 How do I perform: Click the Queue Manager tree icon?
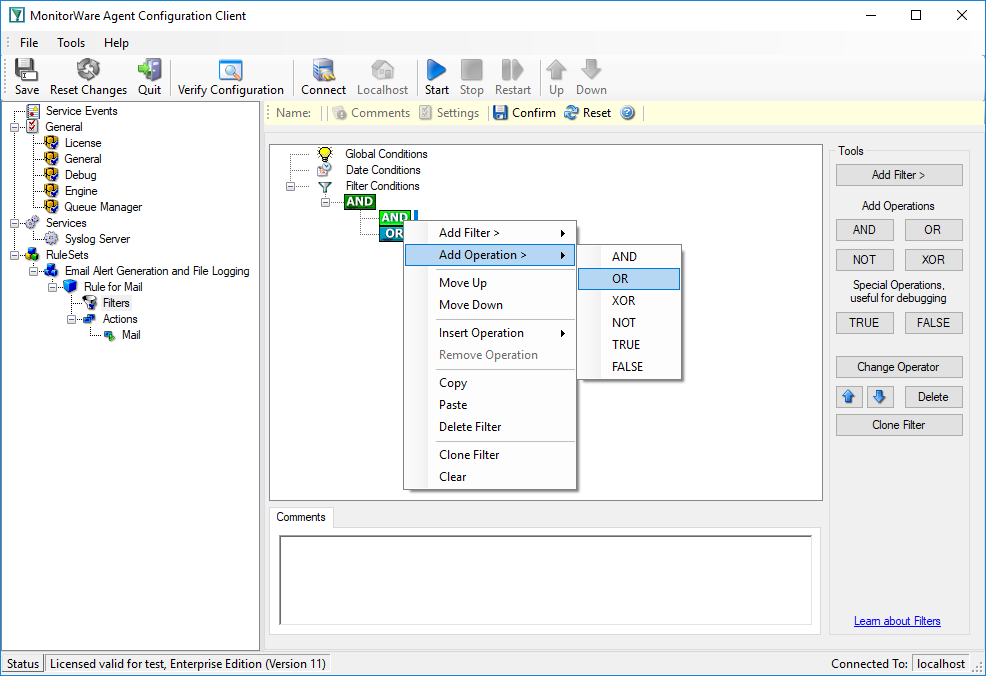(52, 207)
